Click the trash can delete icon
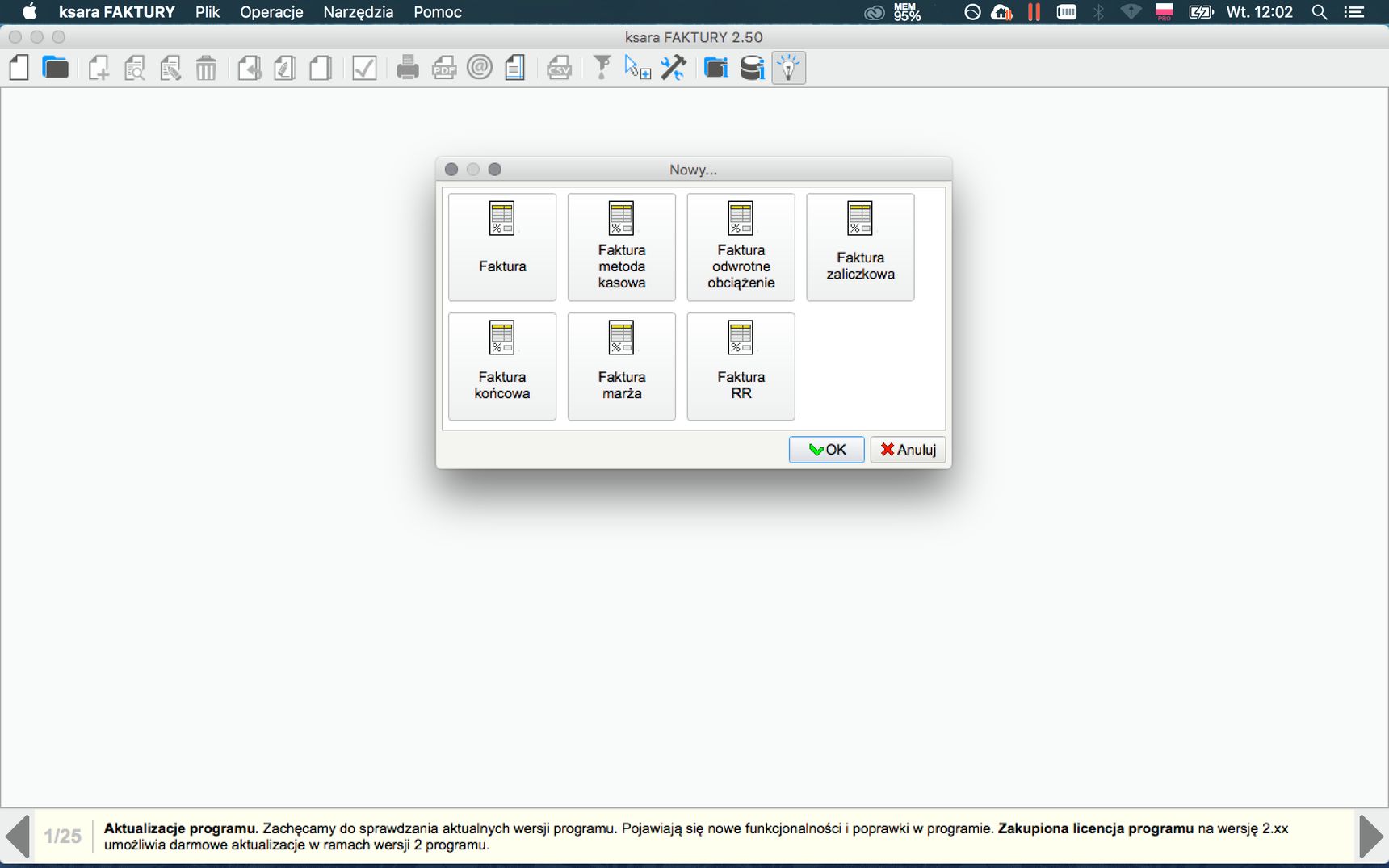Image resolution: width=1389 pixels, height=868 pixels. [206, 68]
